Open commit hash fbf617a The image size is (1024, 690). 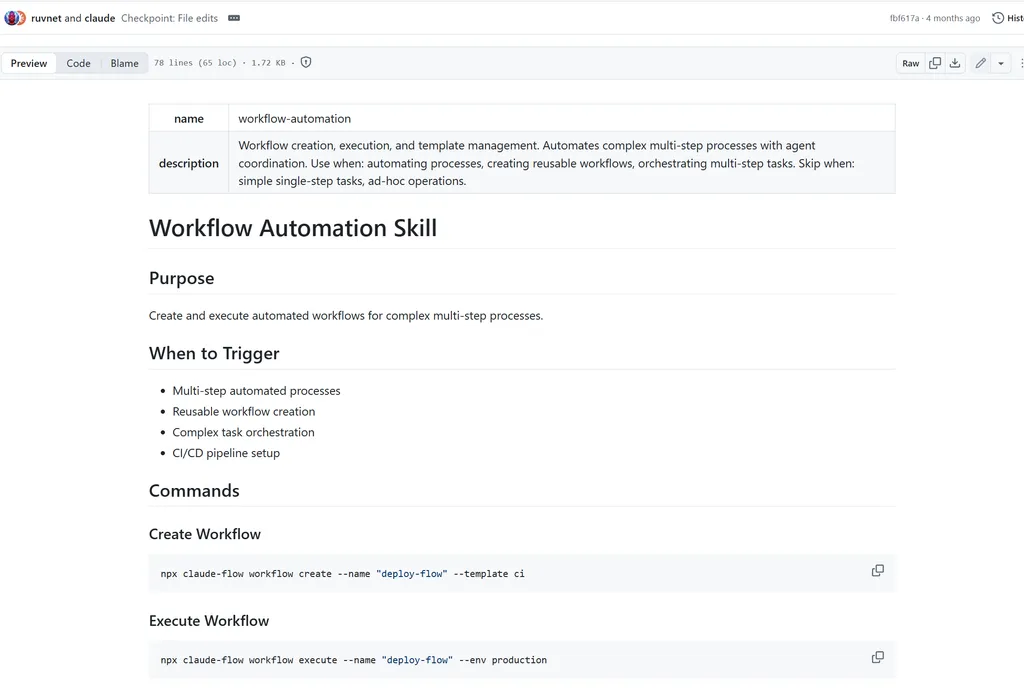coord(904,18)
